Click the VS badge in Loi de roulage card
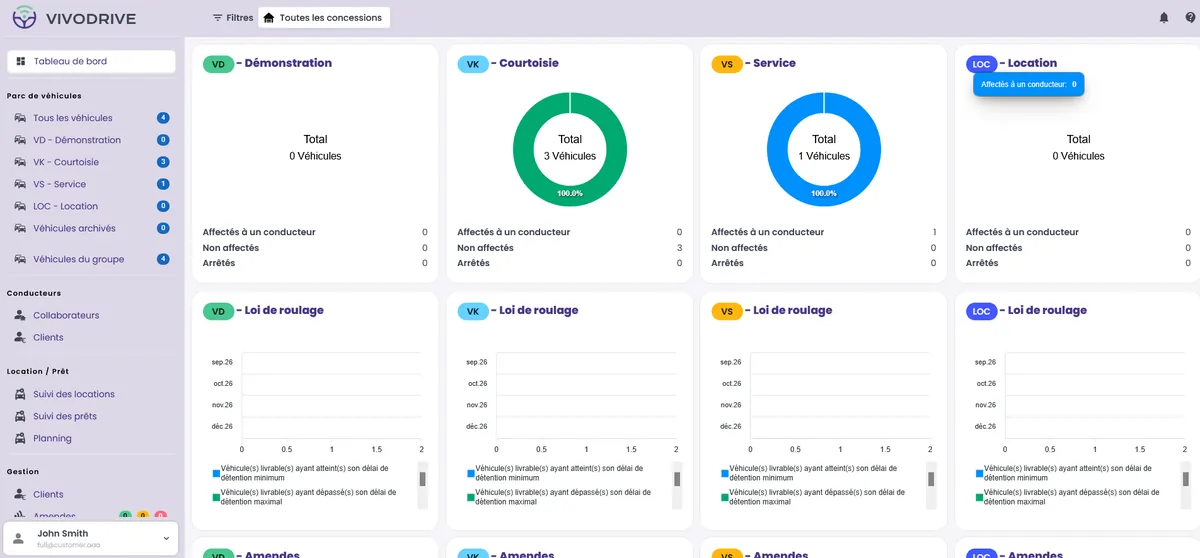This screenshot has height=558, width=1200. 727,311
